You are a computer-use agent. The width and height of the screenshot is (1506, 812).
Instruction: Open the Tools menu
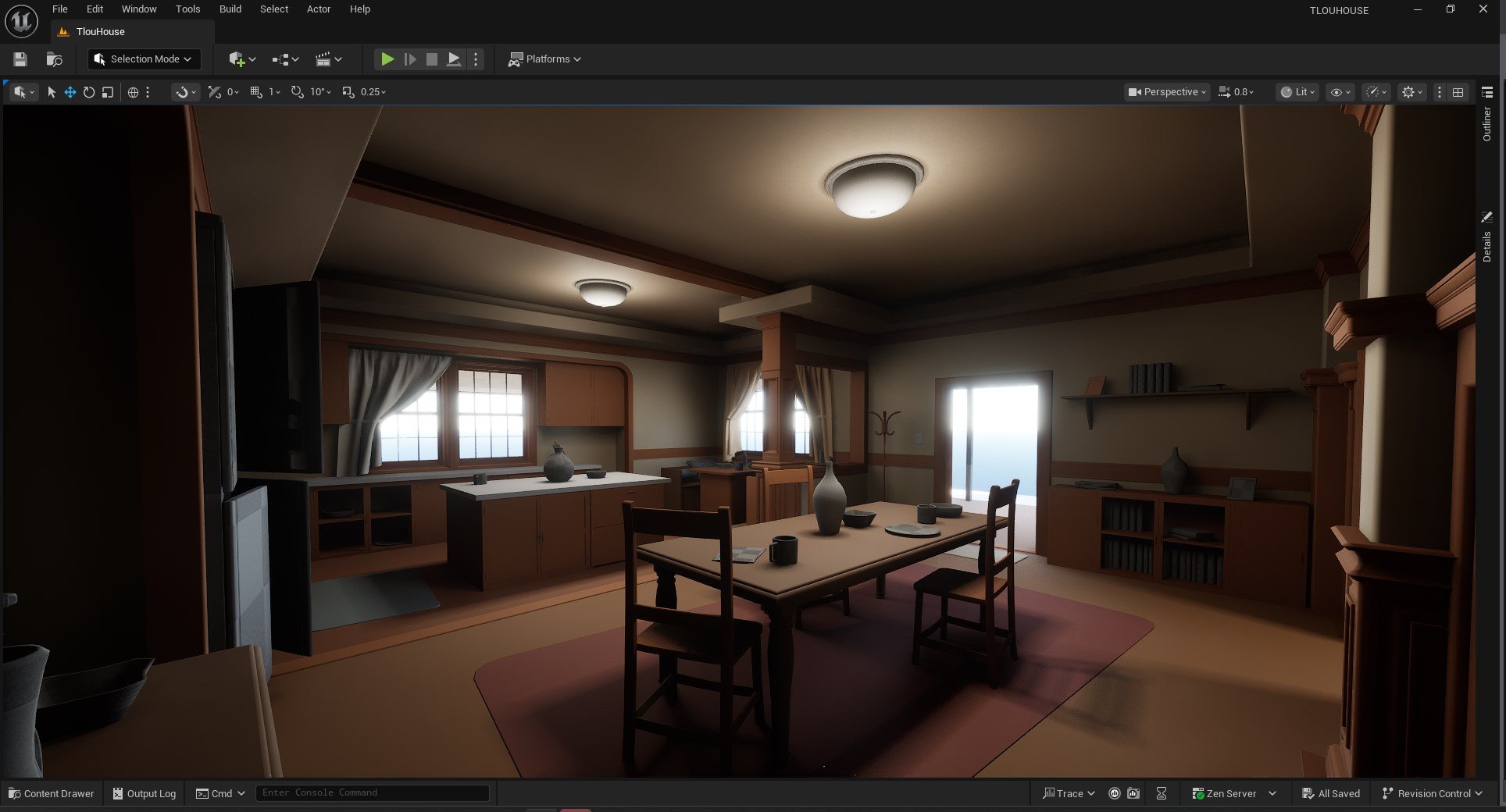187,9
